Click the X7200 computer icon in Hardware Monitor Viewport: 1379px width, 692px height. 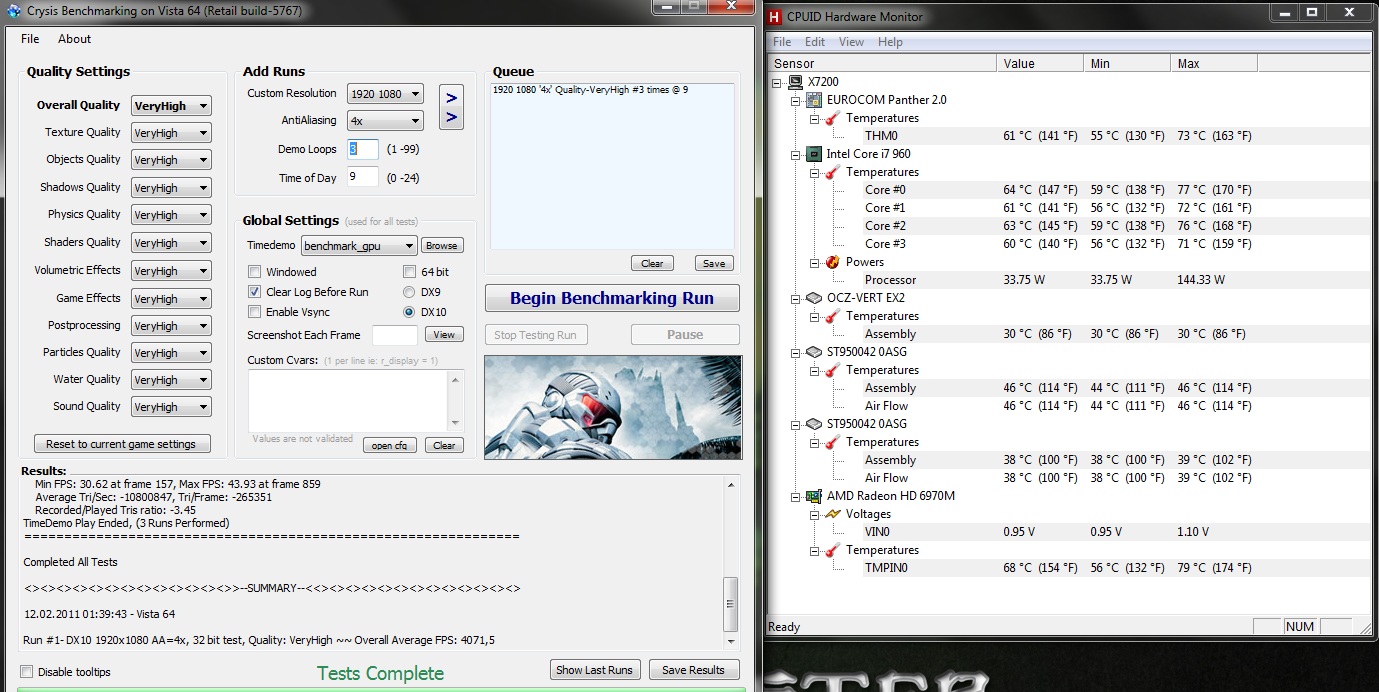click(x=796, y=82)
